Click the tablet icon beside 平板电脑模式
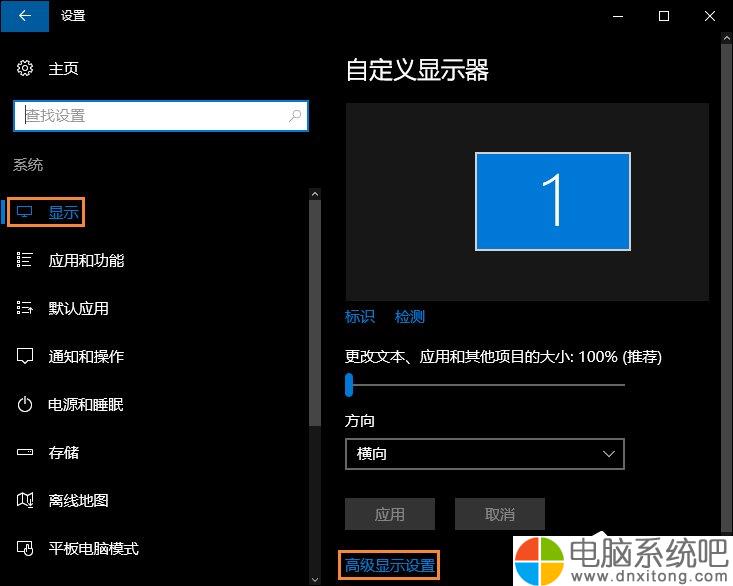Image resolution: width=733 pixels, height=586 pixels. pos(25,548)
